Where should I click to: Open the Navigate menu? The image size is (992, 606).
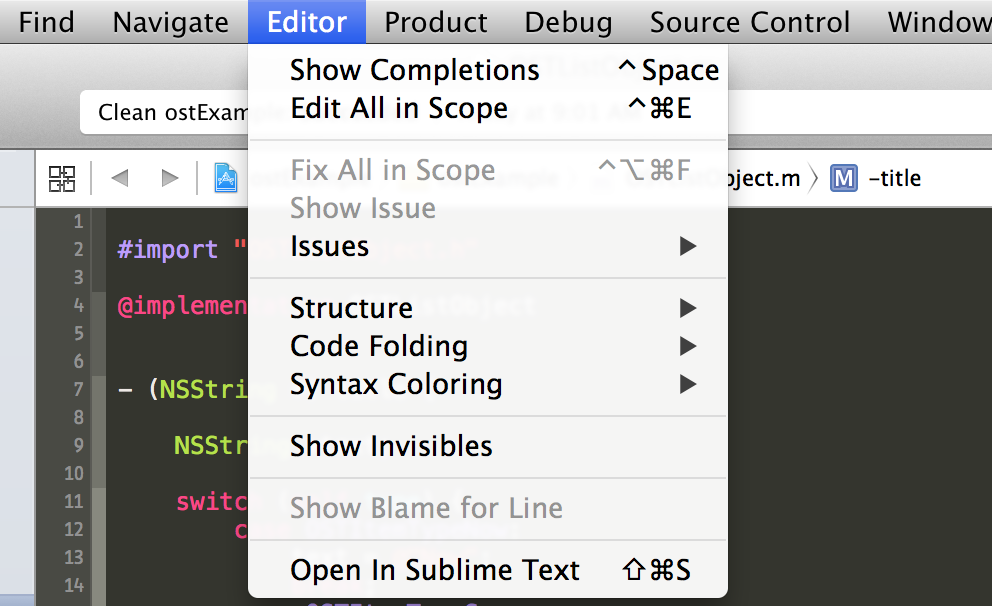pyautogui.click(x=170, y=22)
